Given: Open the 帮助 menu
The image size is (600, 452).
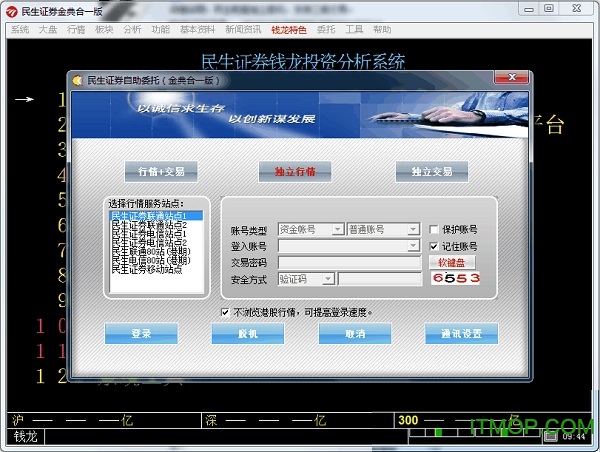Looking at the screenshot, I should pyautogui.click(x=382, y=29).
